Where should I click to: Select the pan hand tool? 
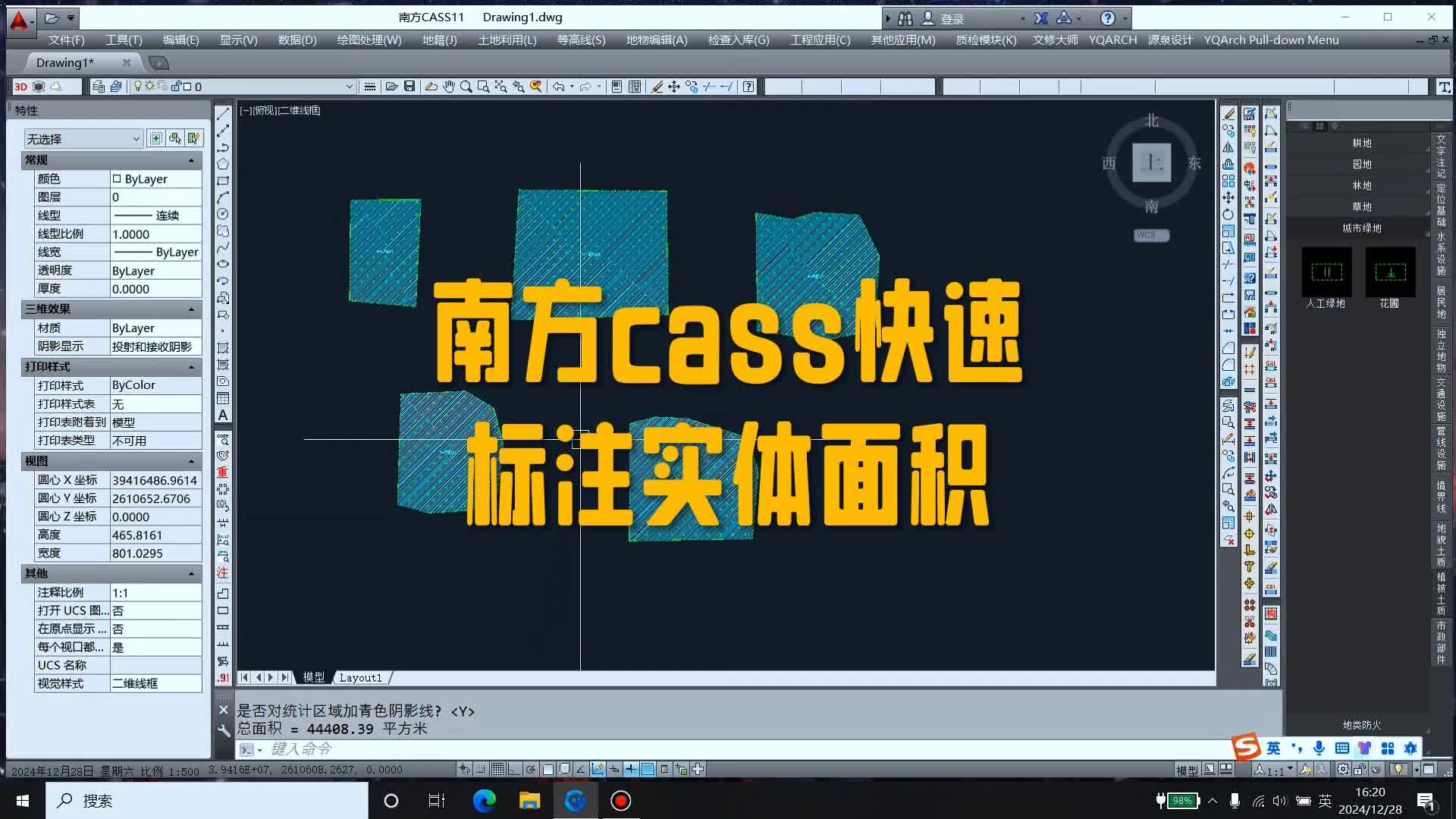[x=449, y=86]
